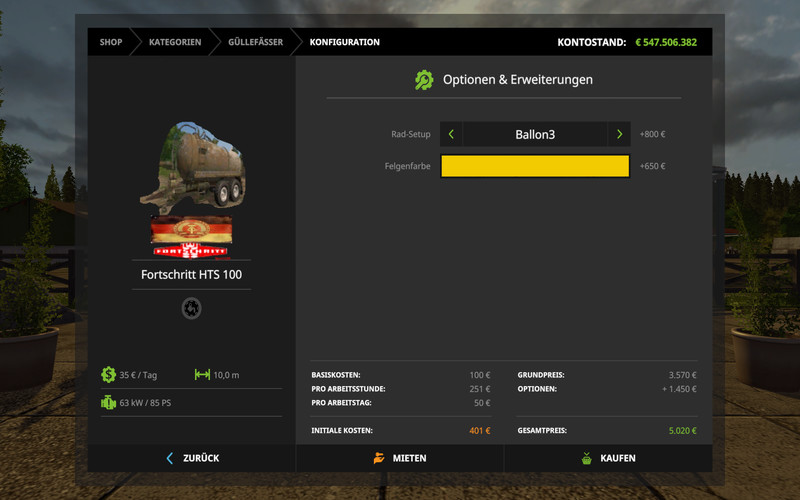Click the blue Zurück arrow icon
The height and width of the screenshot is (500, 800).
[169, 458]
